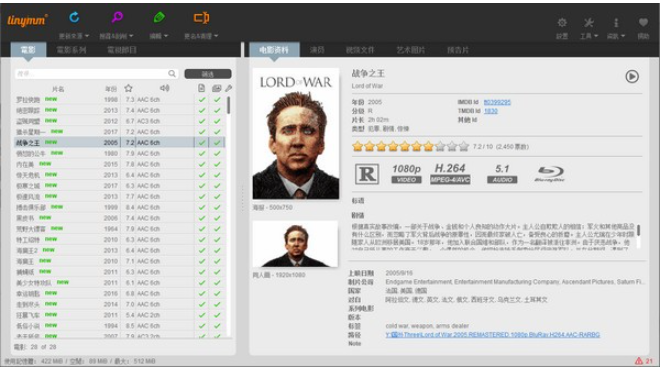This screenshot has width=661, height=368.
Task: Click the blue refresh update-sources icon
Action: (x=74, y=17)
